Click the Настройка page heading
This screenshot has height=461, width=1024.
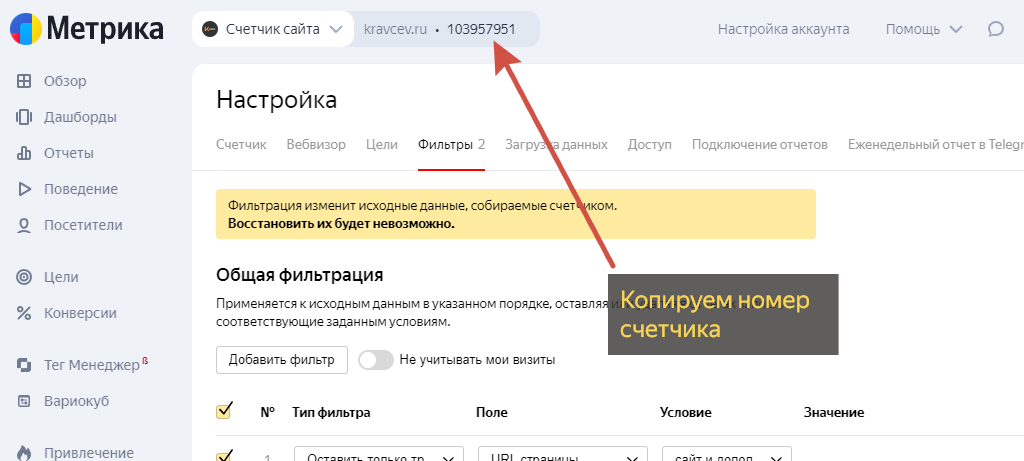277,100
